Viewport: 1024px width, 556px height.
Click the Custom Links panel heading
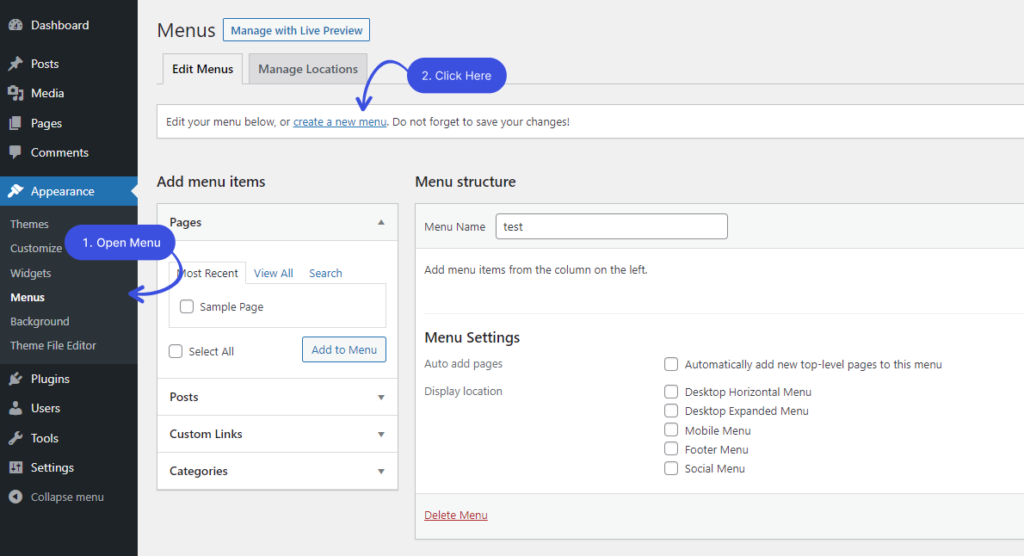pos(206,434)
